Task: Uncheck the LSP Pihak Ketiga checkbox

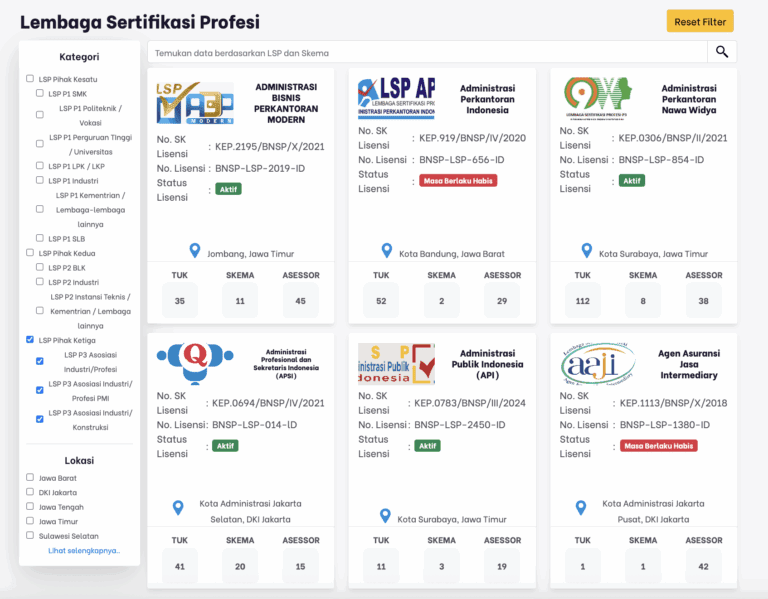Action: [x=30, y=340]
